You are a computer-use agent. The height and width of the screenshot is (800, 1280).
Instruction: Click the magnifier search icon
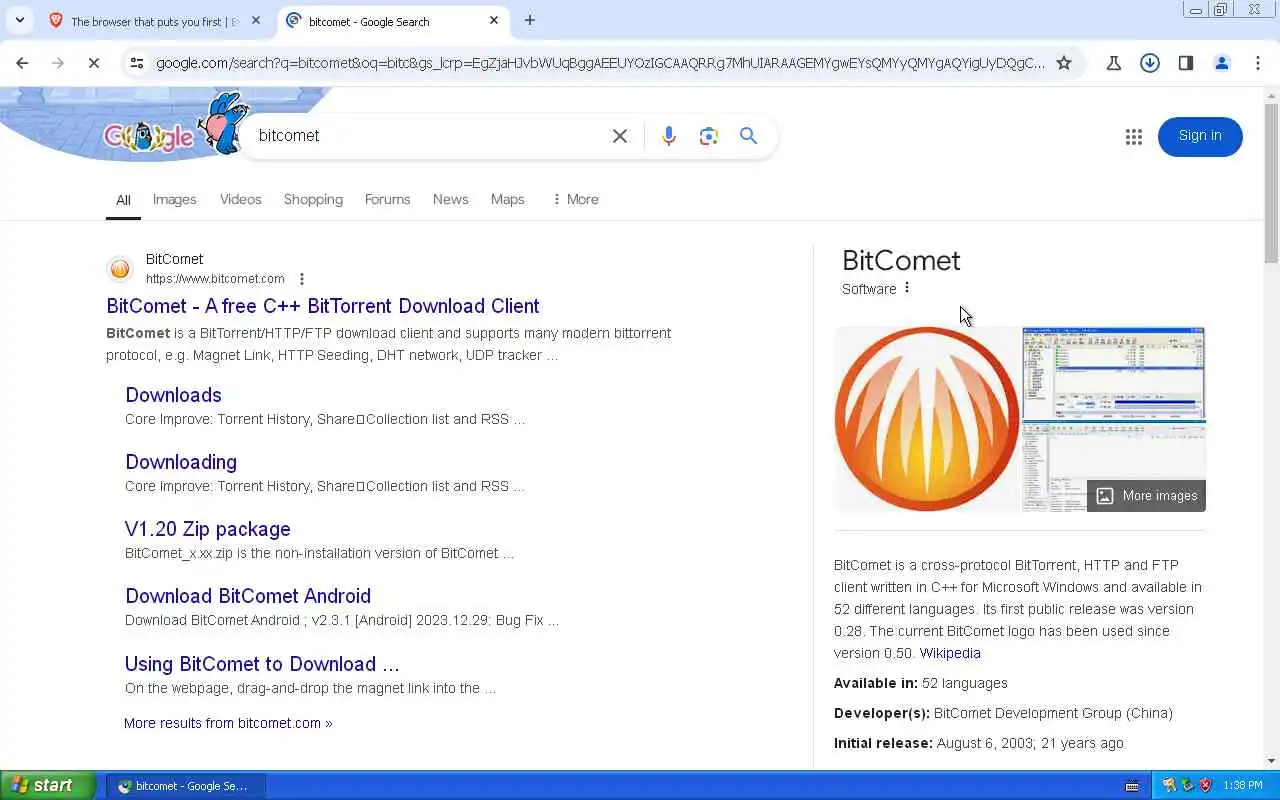click(x=748, y=136)
